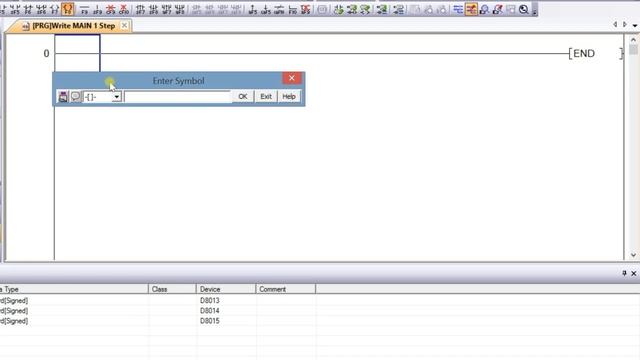Select delete horizontal line cF9 tool

[111, 9]
